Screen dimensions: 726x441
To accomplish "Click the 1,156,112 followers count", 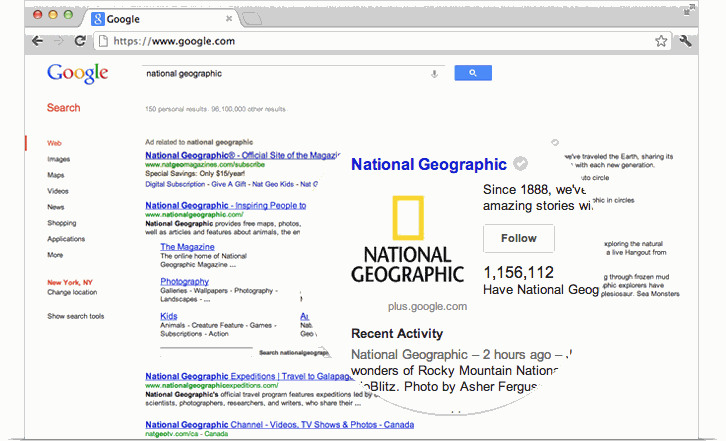I will pyautogui.click(x=518, y=272).
